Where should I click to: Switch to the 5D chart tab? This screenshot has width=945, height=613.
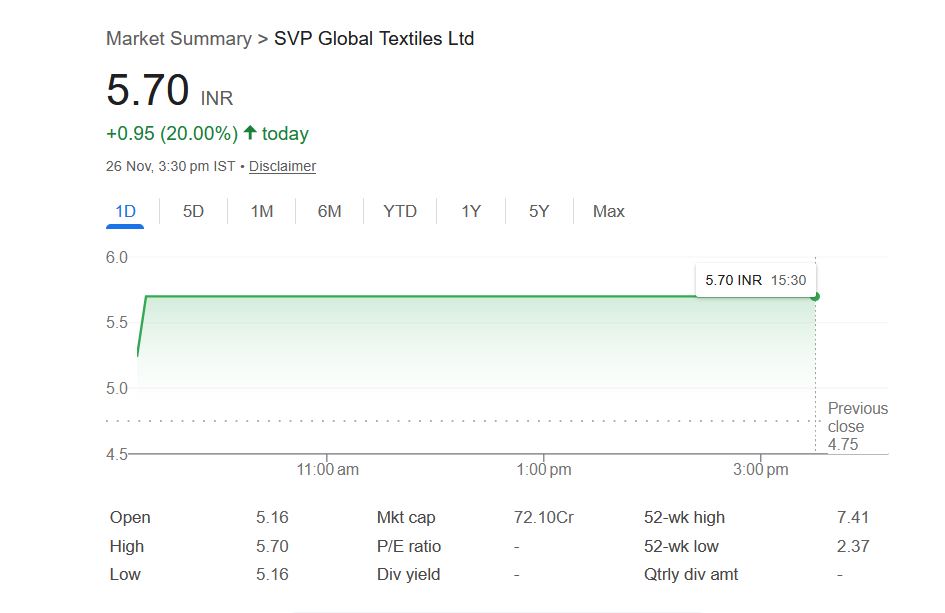[x=193, y=211]
